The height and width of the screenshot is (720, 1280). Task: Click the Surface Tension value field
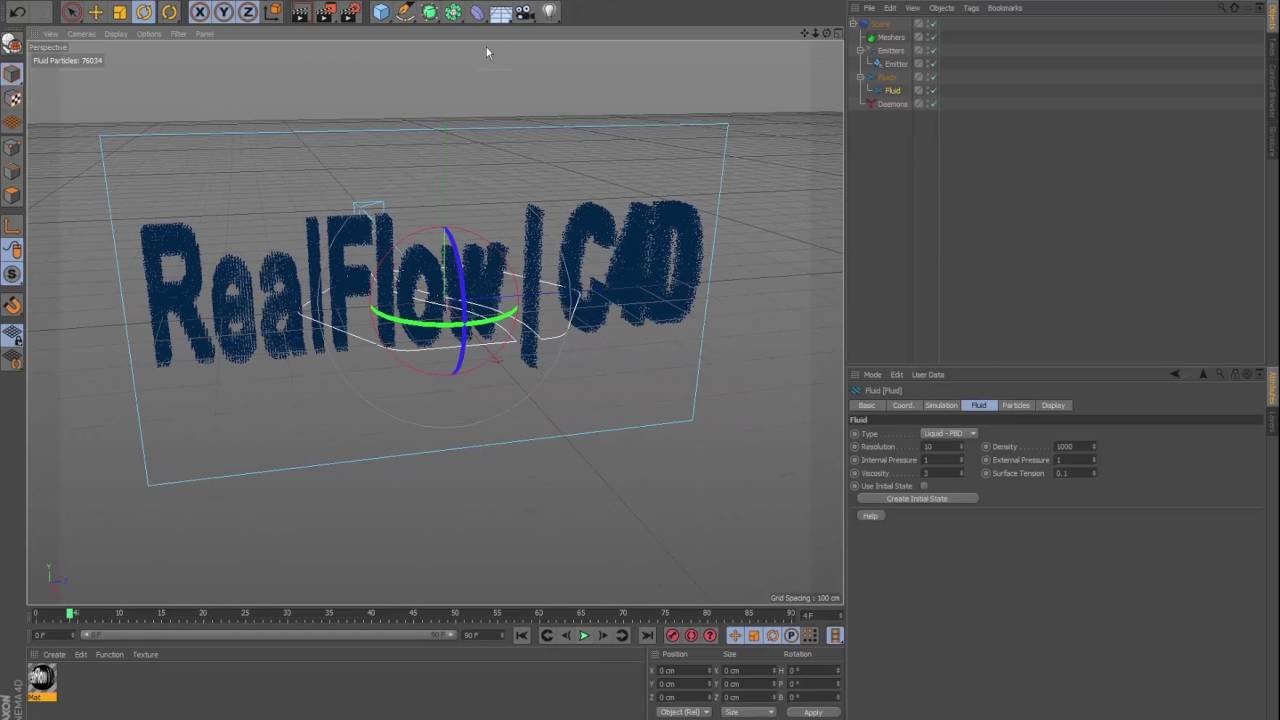click(1073, 473)
